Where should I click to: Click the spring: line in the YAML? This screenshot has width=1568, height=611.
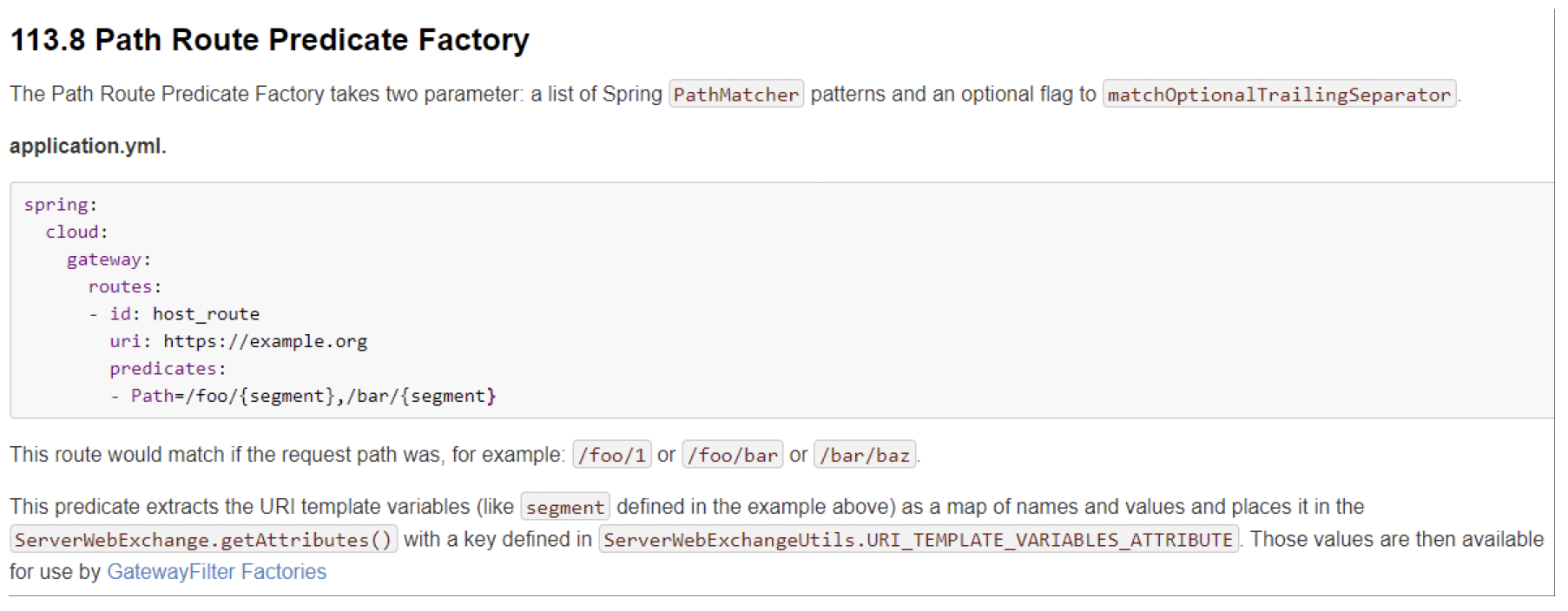[x=60, y=205]
